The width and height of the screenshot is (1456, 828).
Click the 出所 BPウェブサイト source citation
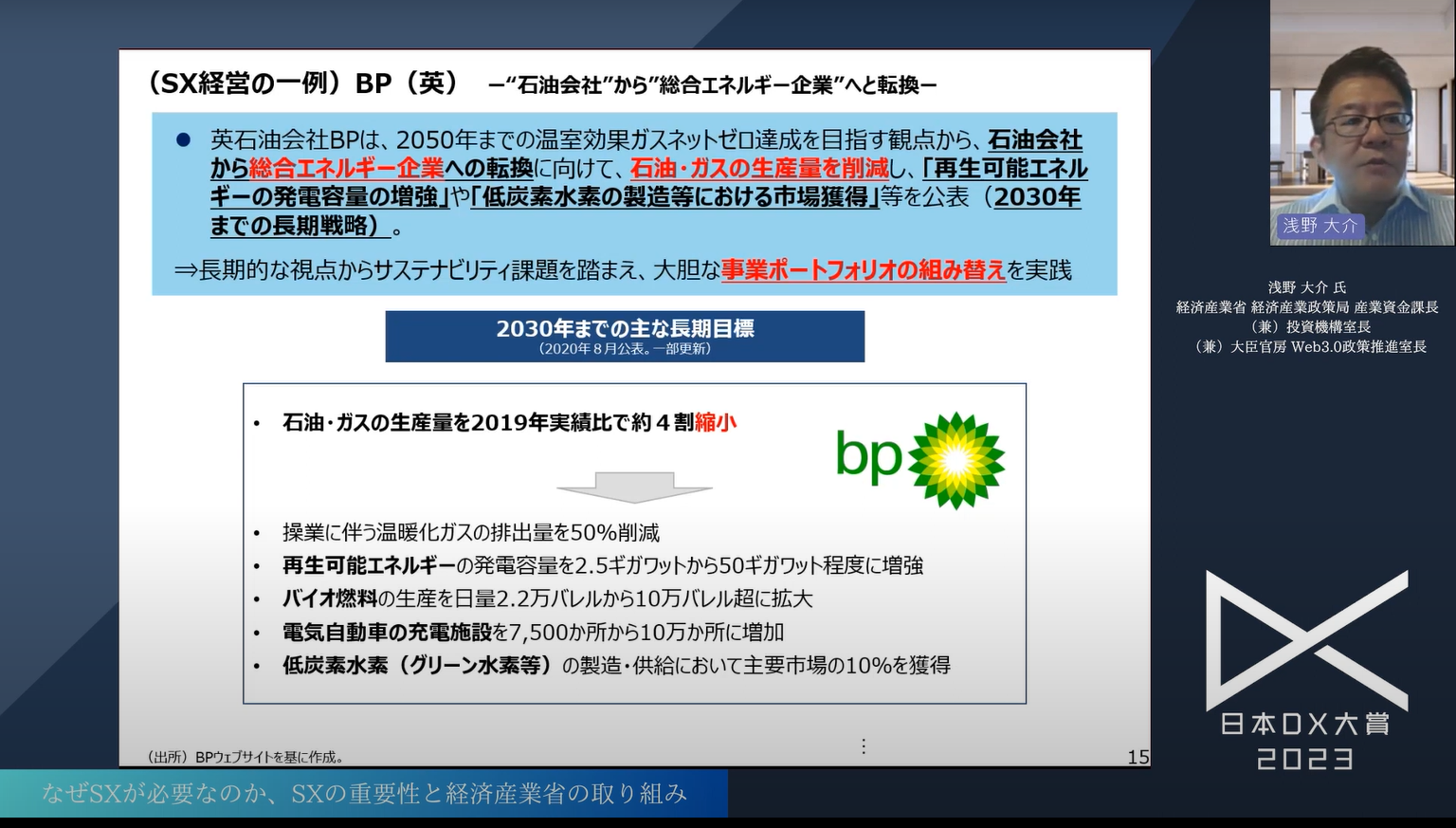[x=244, y=757]
